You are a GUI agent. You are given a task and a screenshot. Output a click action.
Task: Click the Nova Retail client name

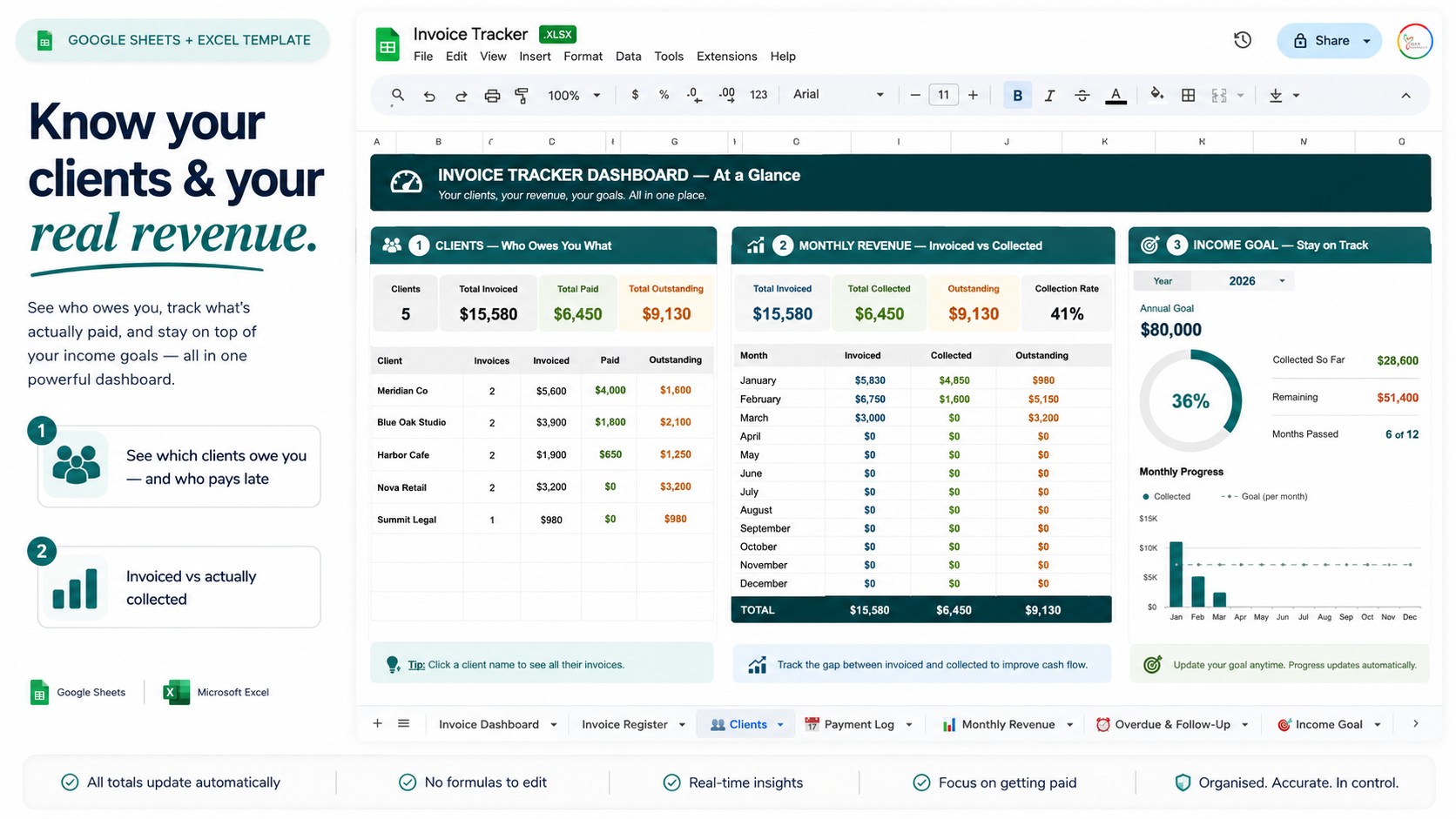(401, 487)
